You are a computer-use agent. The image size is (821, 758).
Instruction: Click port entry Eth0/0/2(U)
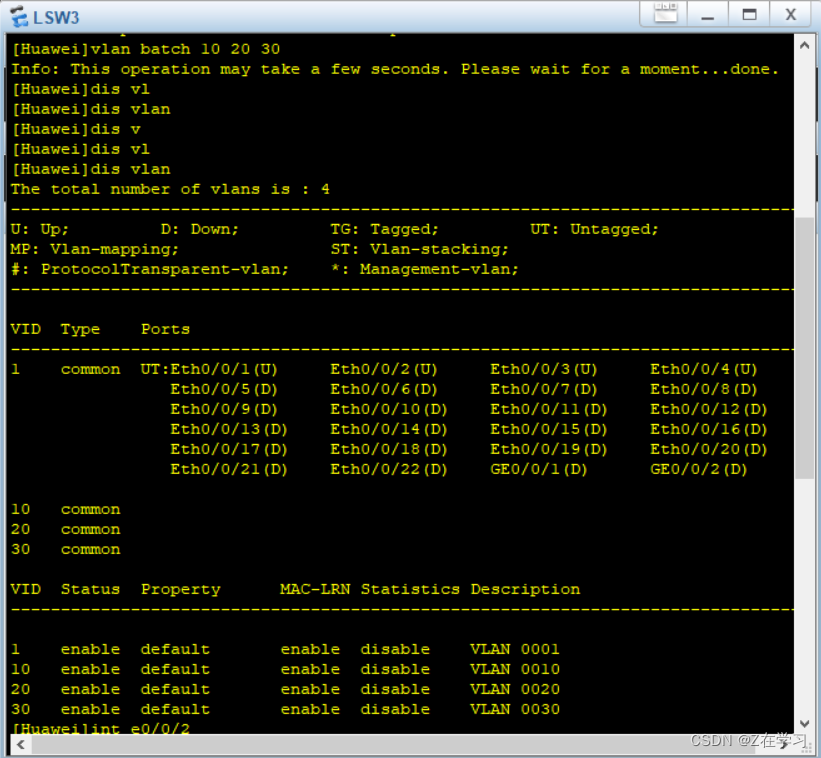point(384,369)
